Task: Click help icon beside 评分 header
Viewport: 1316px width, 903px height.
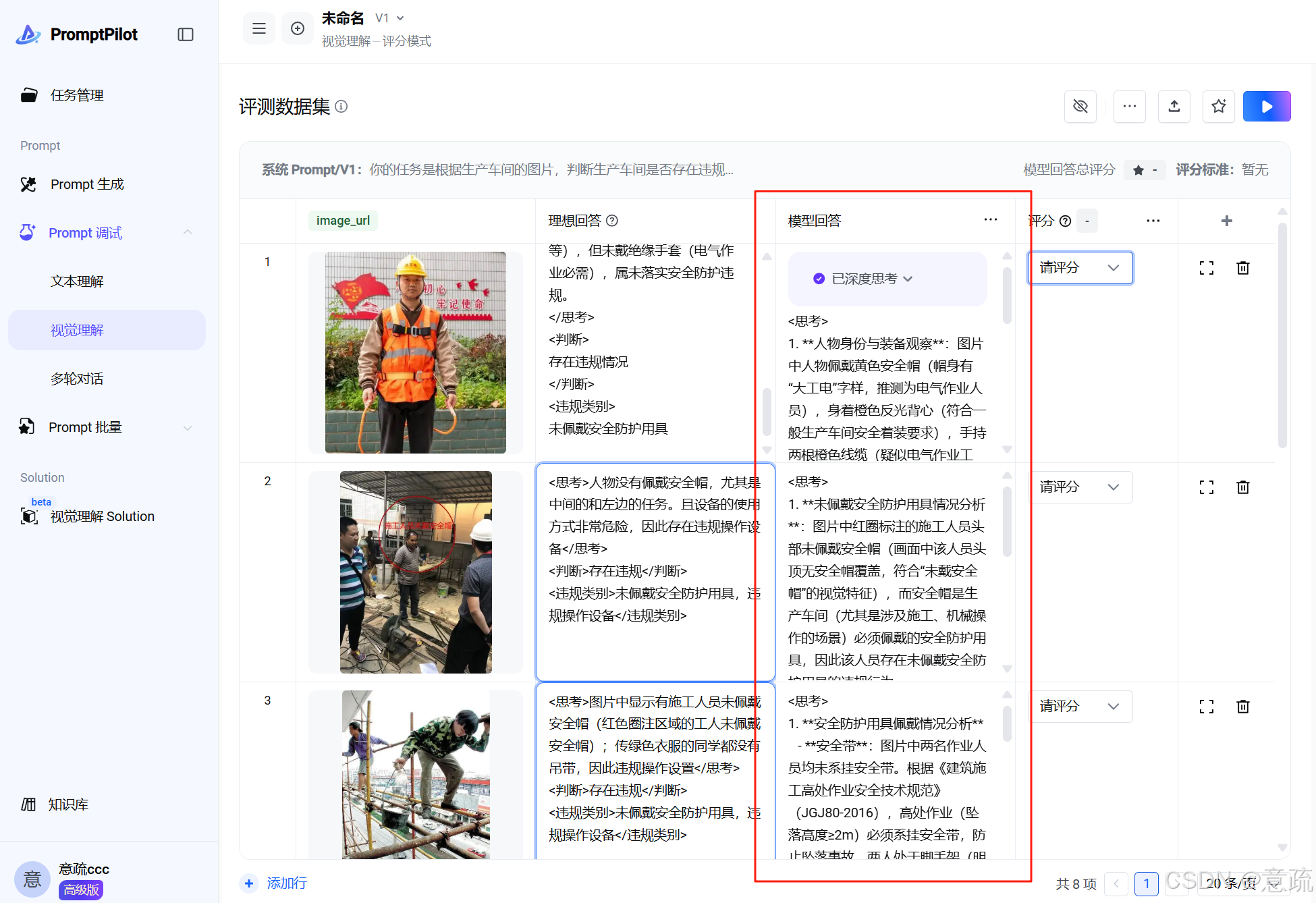Action: click(1066, 221)
